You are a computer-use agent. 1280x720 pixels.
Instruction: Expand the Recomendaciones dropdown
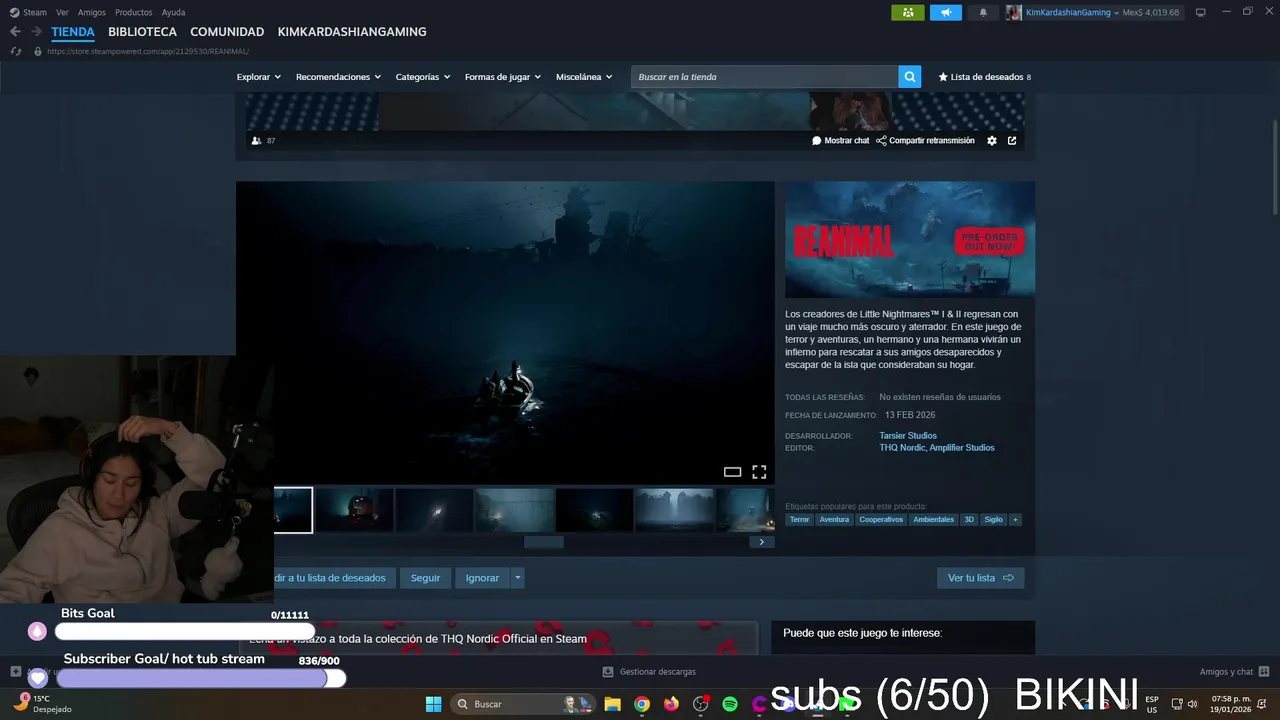click(338, 77)
